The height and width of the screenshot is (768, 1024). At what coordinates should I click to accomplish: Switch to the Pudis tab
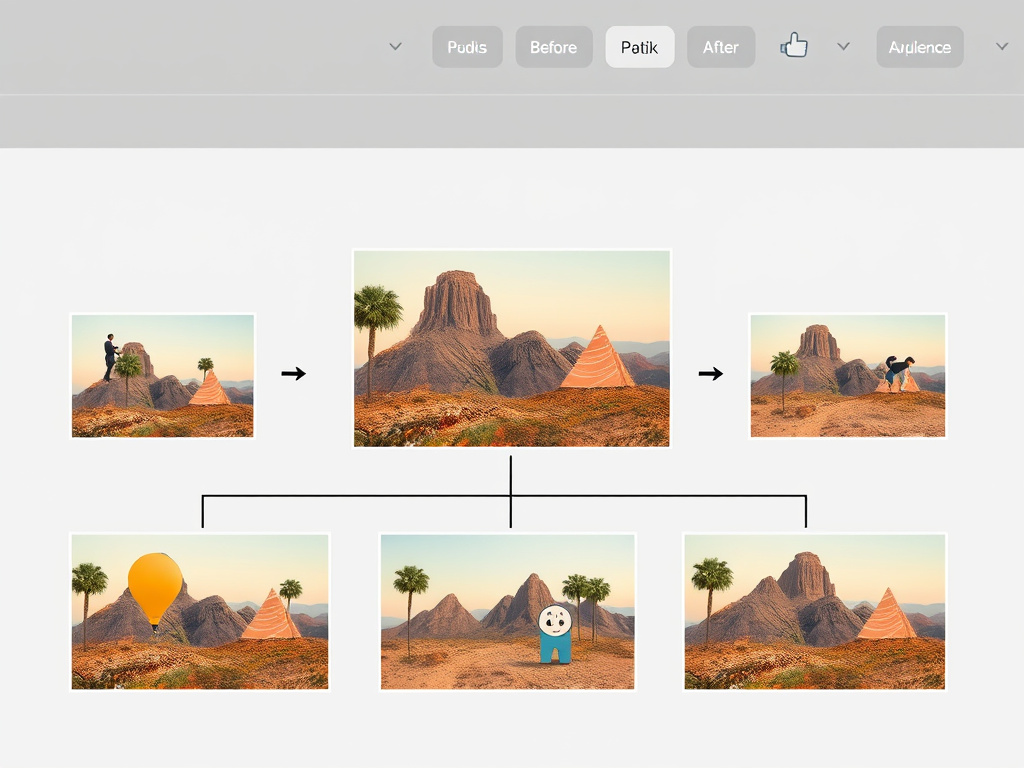(x=468, y=47)
